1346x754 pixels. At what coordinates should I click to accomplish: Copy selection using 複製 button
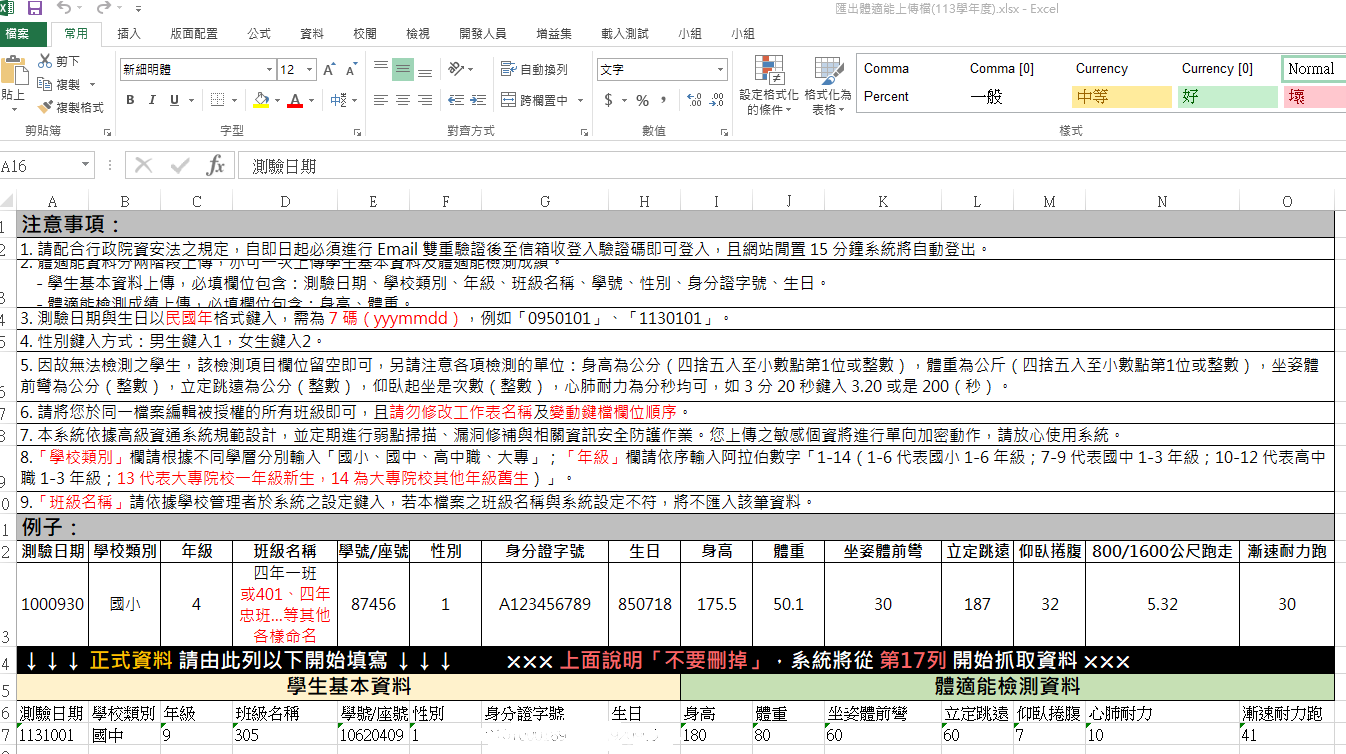(x=61, y=84)
